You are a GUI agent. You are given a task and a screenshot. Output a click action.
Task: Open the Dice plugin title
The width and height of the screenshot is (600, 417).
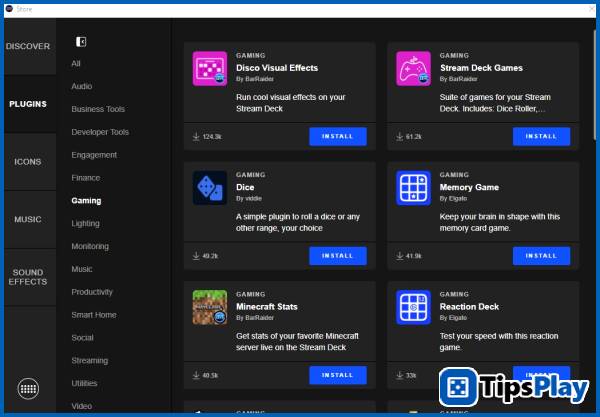coord(245,187)
